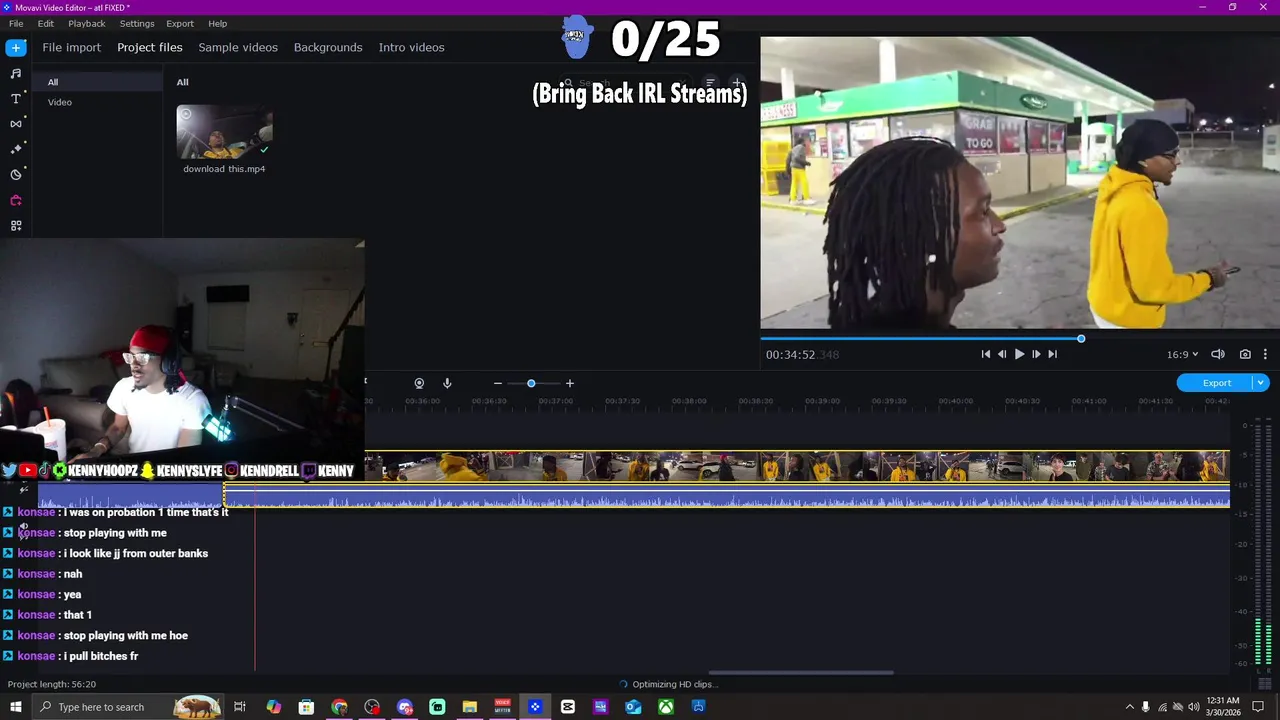Open the More tools grid icon

coord(15,226)
